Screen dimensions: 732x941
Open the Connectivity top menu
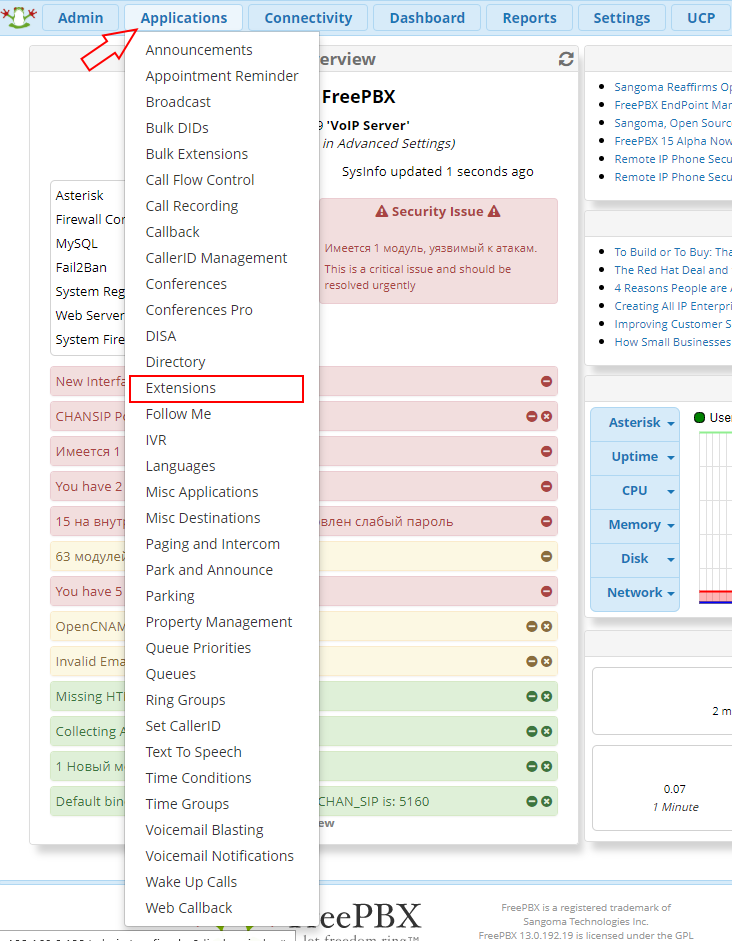pos(308,18)
